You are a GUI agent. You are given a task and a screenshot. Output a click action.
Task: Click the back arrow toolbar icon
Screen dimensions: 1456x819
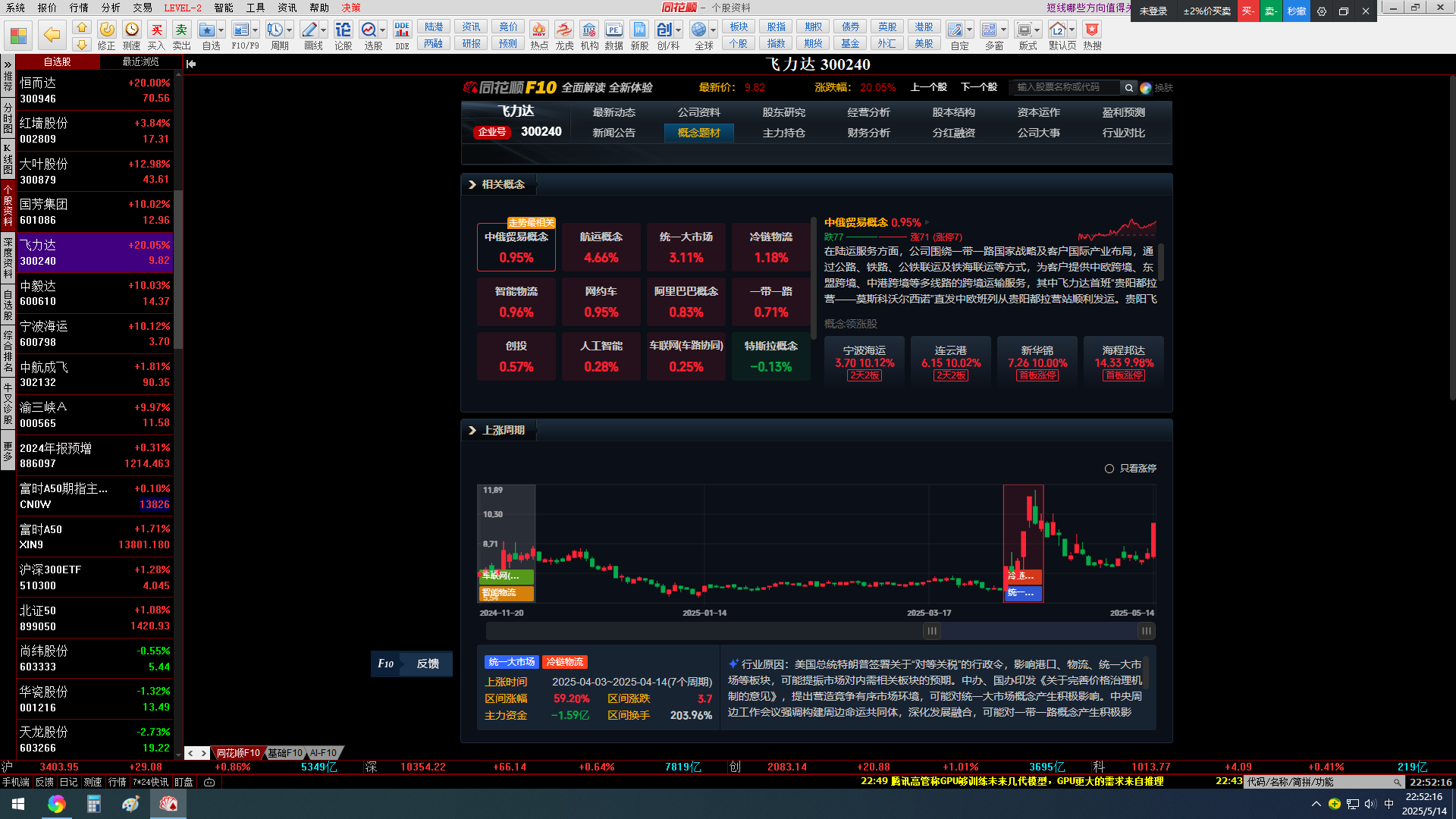(x=52, y=35)
